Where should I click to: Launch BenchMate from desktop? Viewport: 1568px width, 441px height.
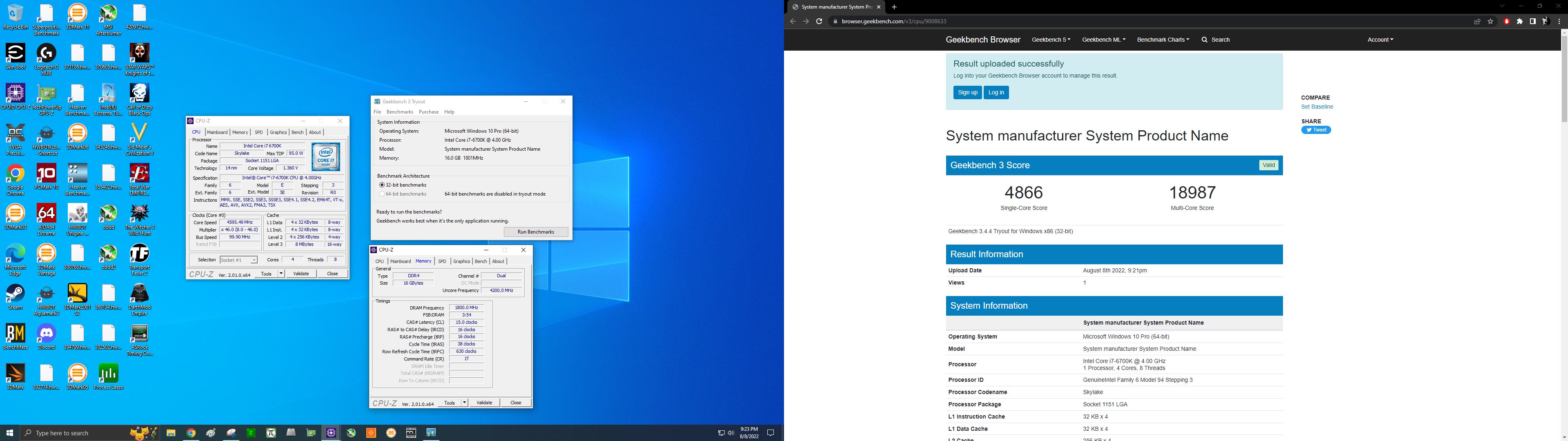pyautogui.click(x=15, y=337)
